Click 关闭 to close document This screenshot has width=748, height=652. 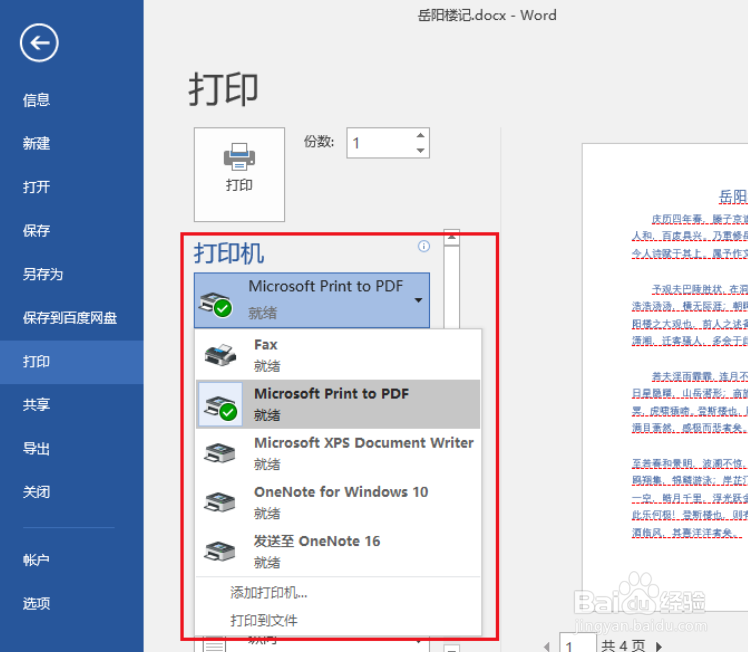[36, 492]
